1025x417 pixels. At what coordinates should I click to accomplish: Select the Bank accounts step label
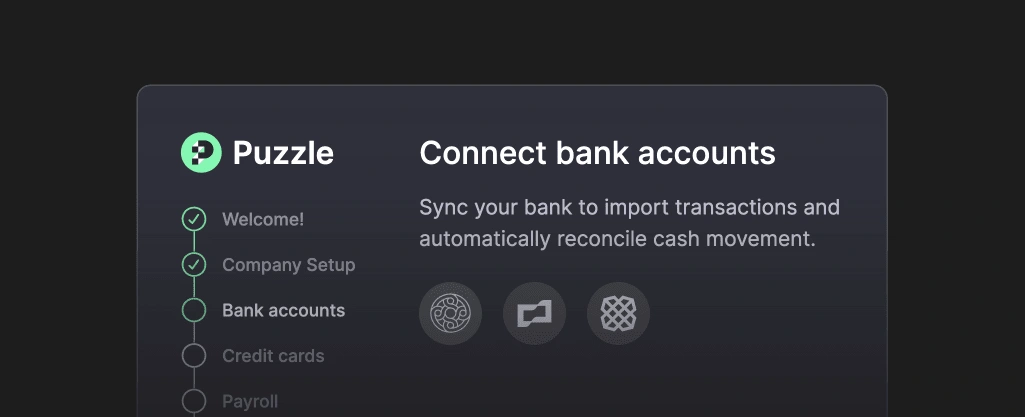click(x=283, y=310)
